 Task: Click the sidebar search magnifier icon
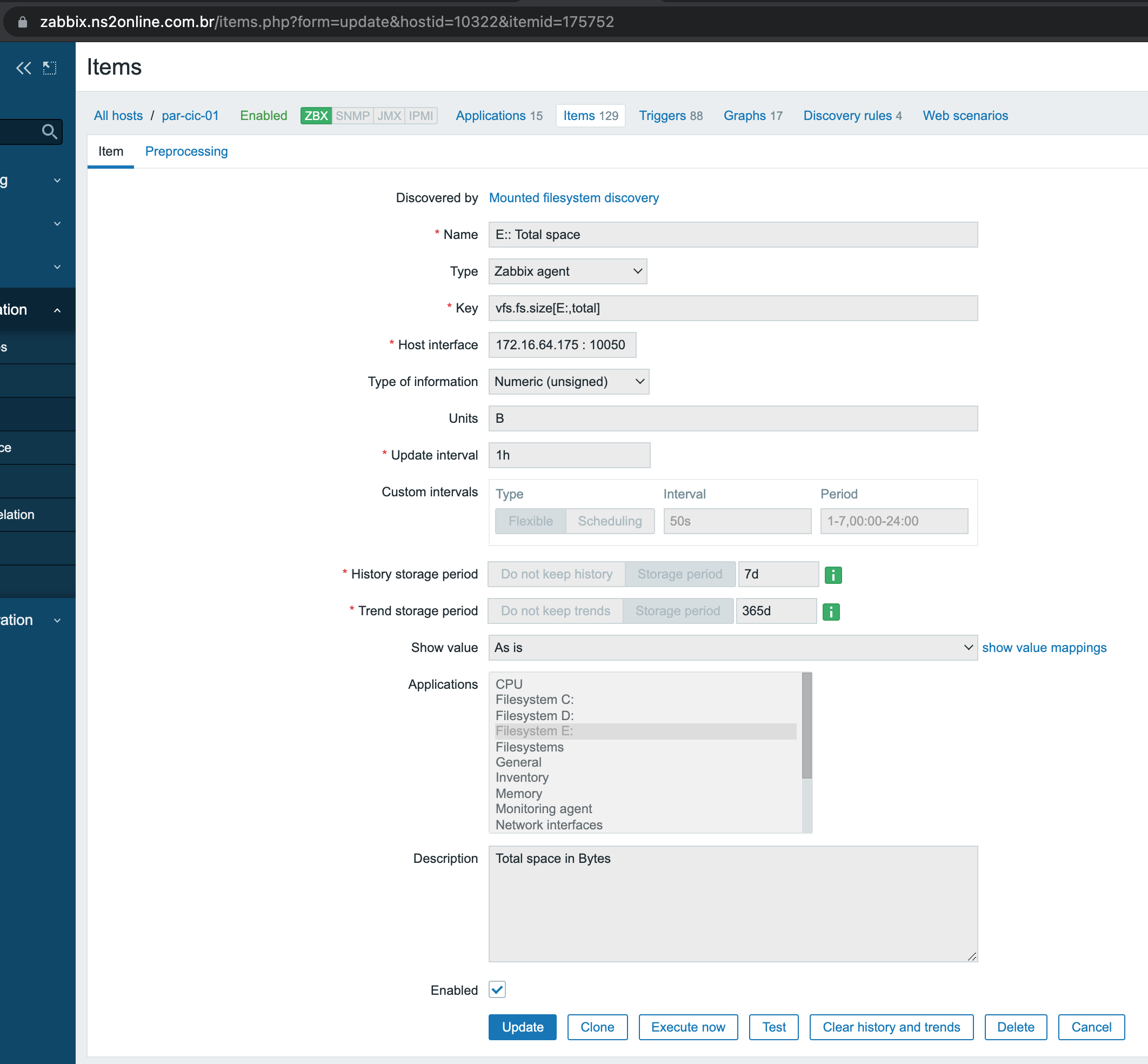pyautogui.click(x=50, y=132)
